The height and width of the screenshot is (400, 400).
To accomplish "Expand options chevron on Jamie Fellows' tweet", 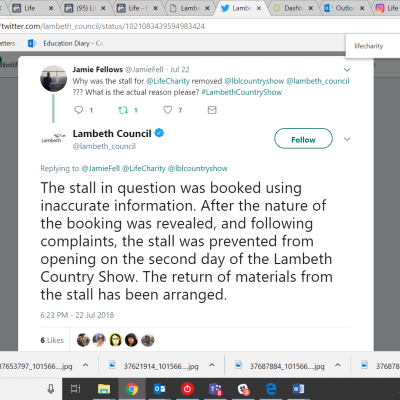I will click(347, 70).
